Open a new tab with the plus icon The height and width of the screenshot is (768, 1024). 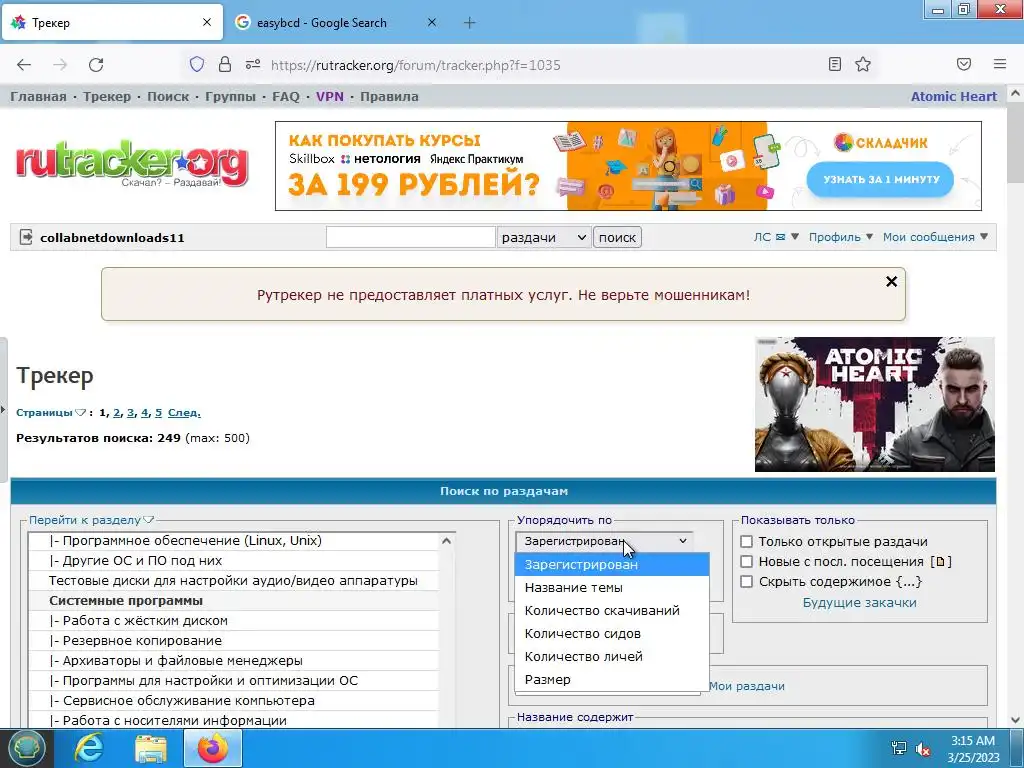point(470,22)
